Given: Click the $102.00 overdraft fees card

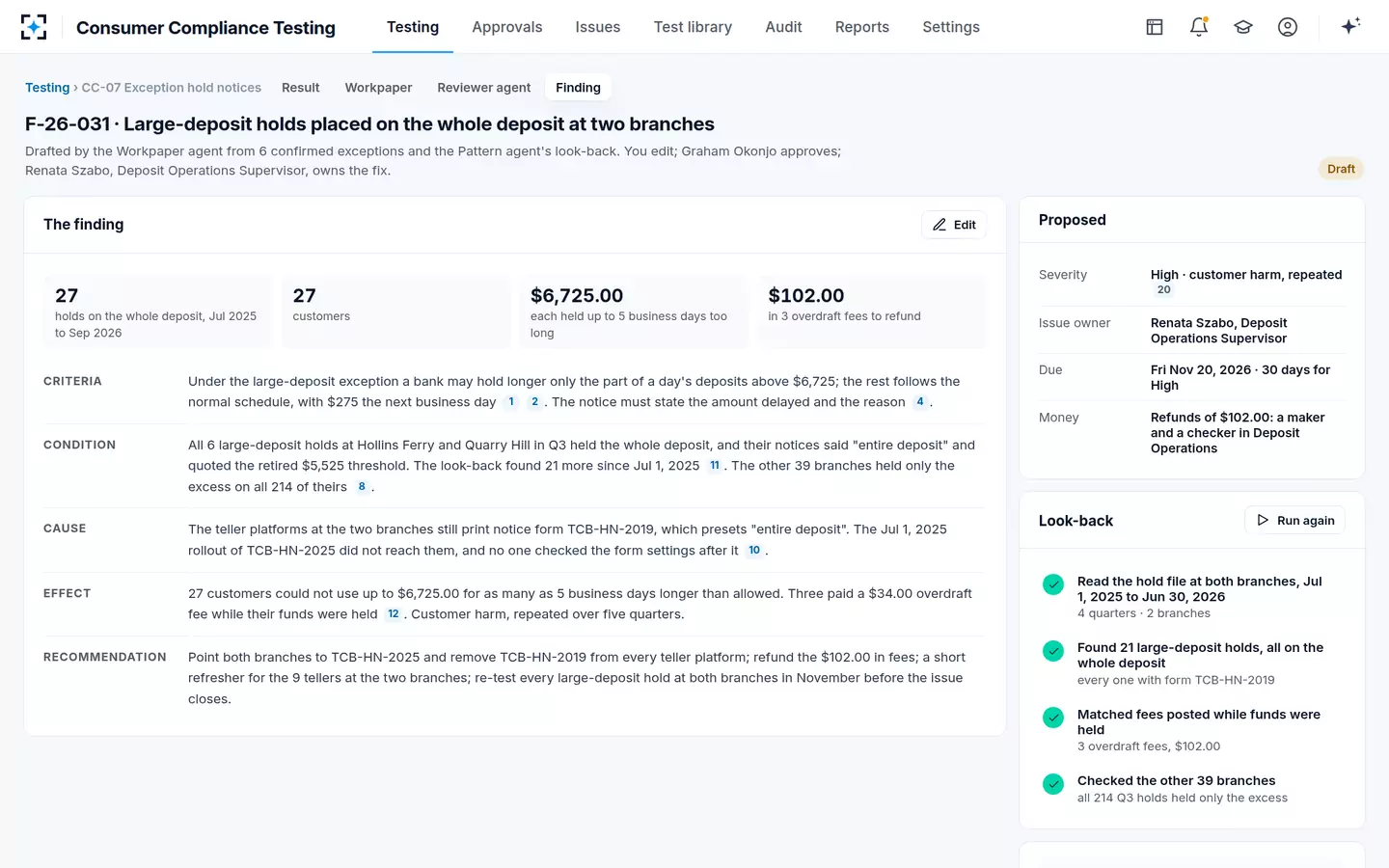Looking at the screenshot, I should [x=871, y=312].
